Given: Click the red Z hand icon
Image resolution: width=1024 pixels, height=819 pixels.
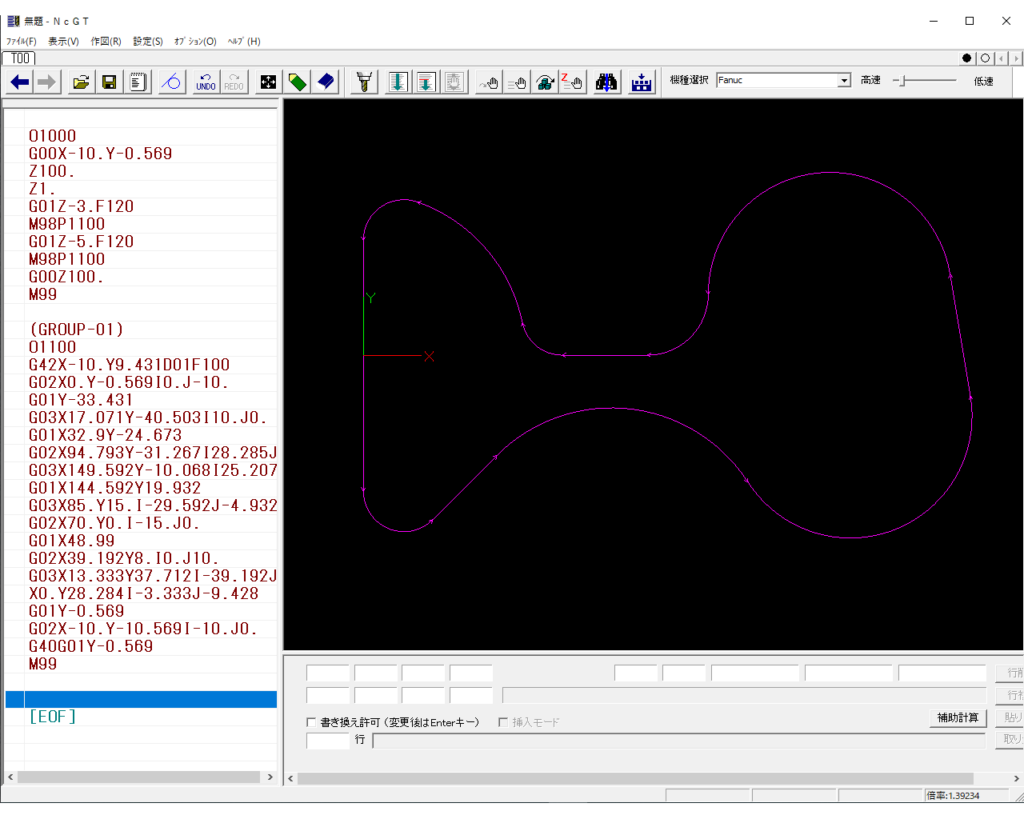Looking at the screenshot, I should click(x=572, y=82).
